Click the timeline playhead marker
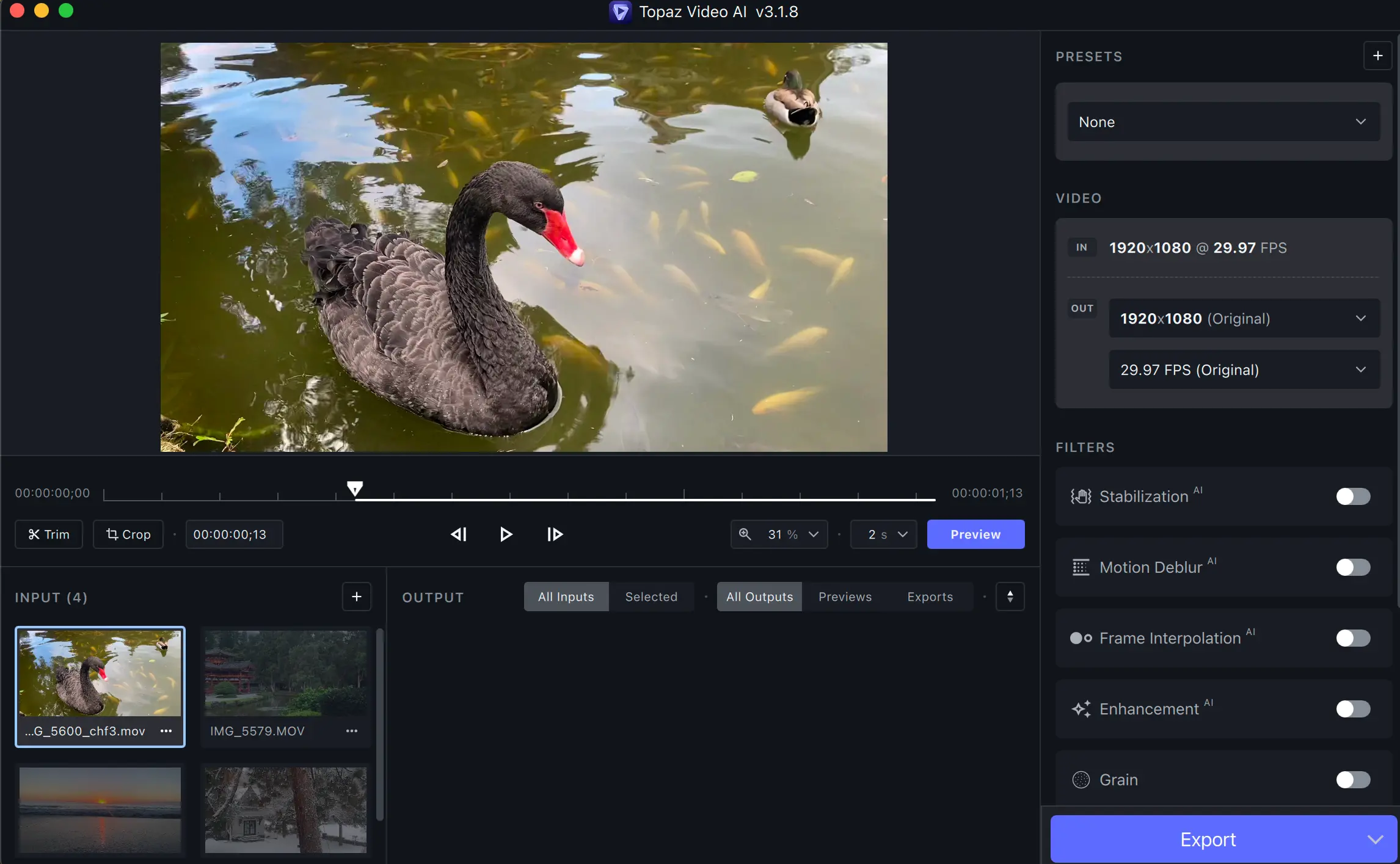Image resolution: width=1400 pixels, height=864 pixels. pyautogui.click(x=355, y=488)
